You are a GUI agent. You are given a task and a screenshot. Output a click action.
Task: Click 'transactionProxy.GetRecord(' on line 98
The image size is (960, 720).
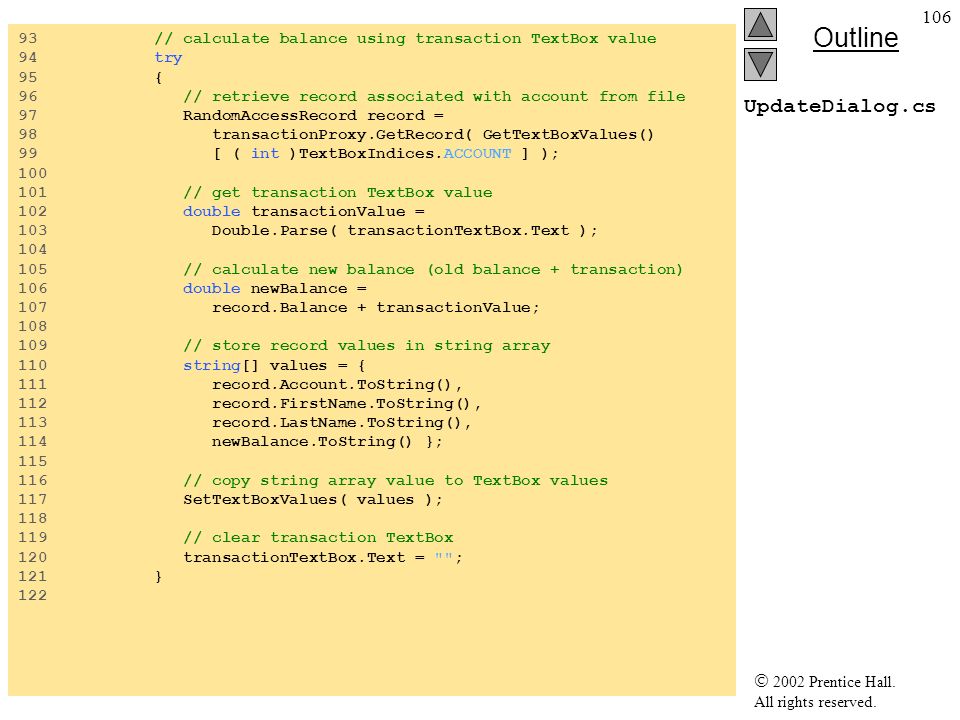(342, 135)
